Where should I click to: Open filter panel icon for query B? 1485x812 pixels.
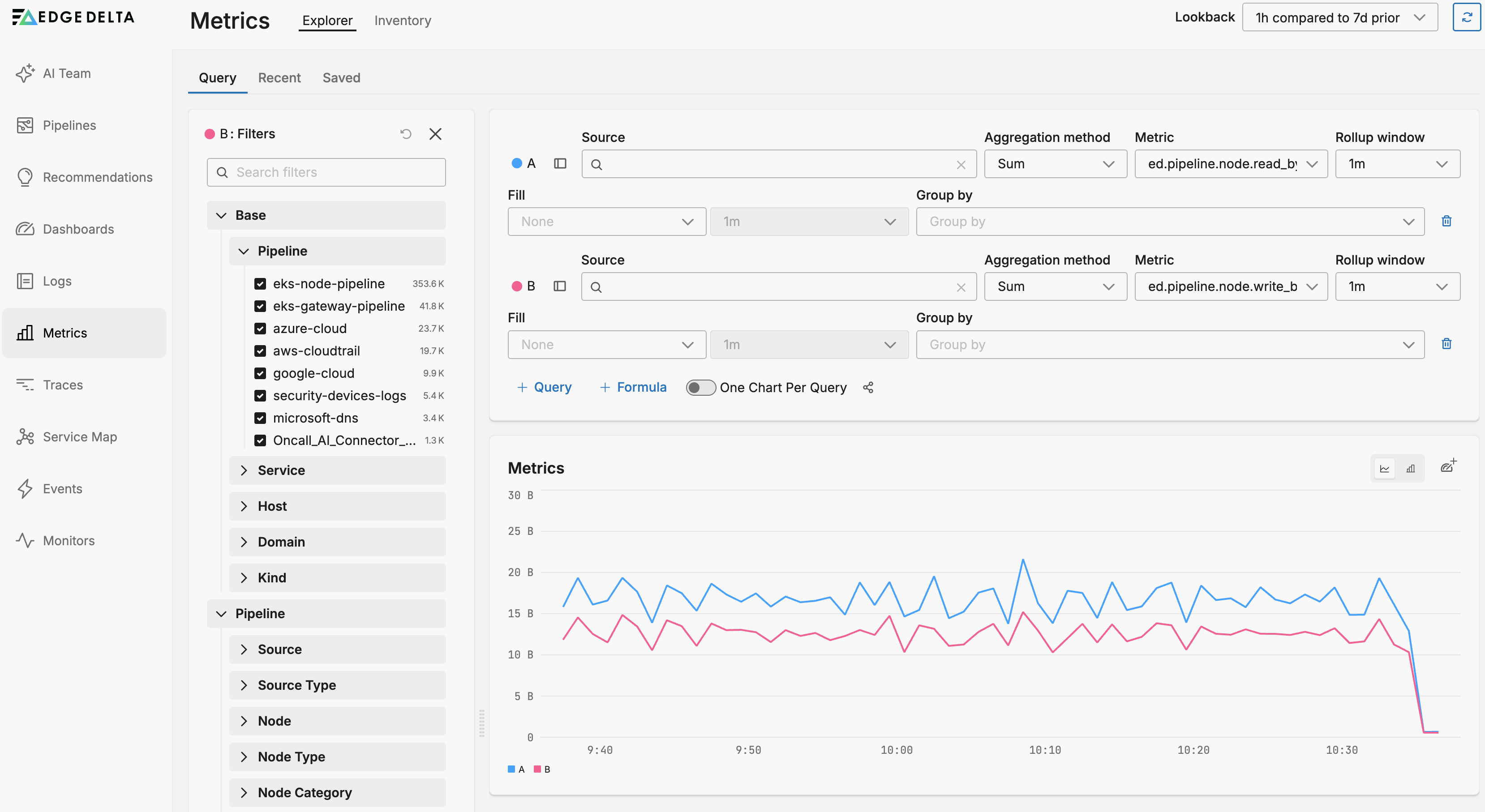click(559, 286)
